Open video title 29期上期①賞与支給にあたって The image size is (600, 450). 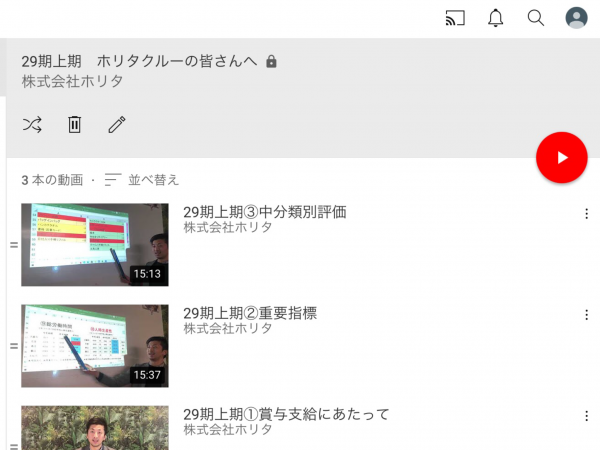click(286, 414)
